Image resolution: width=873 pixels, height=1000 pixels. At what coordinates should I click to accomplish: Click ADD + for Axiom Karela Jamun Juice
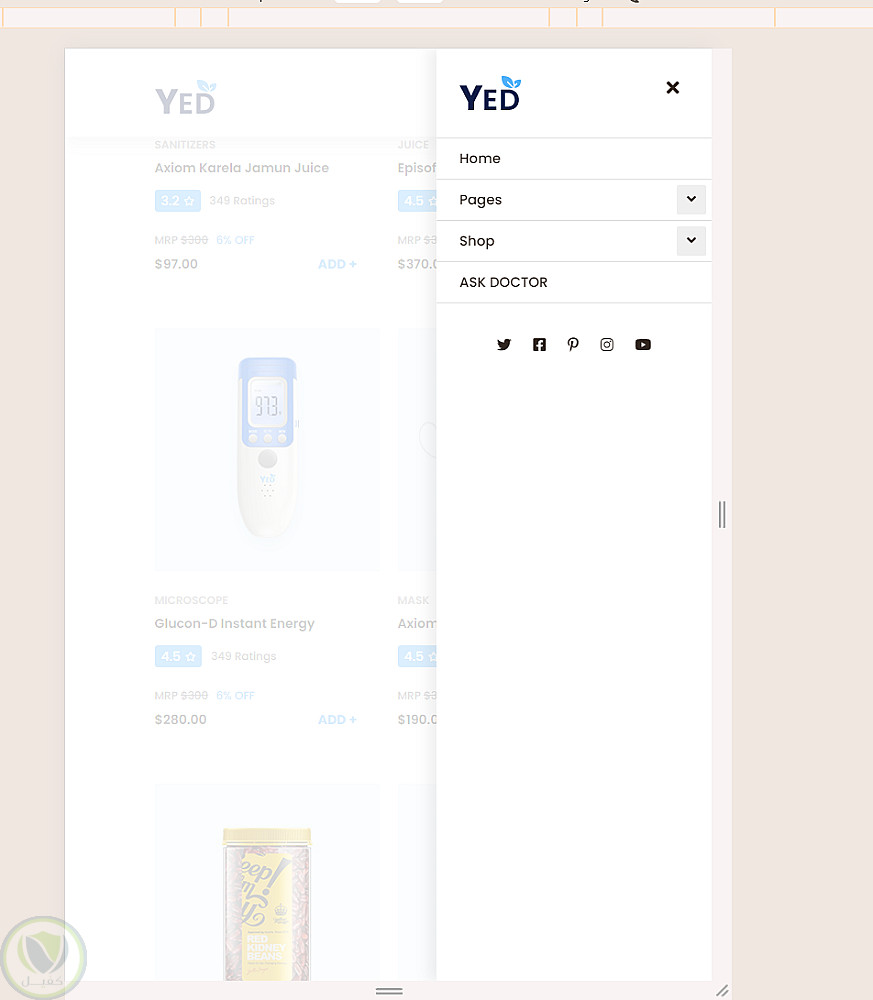(337, 264)
